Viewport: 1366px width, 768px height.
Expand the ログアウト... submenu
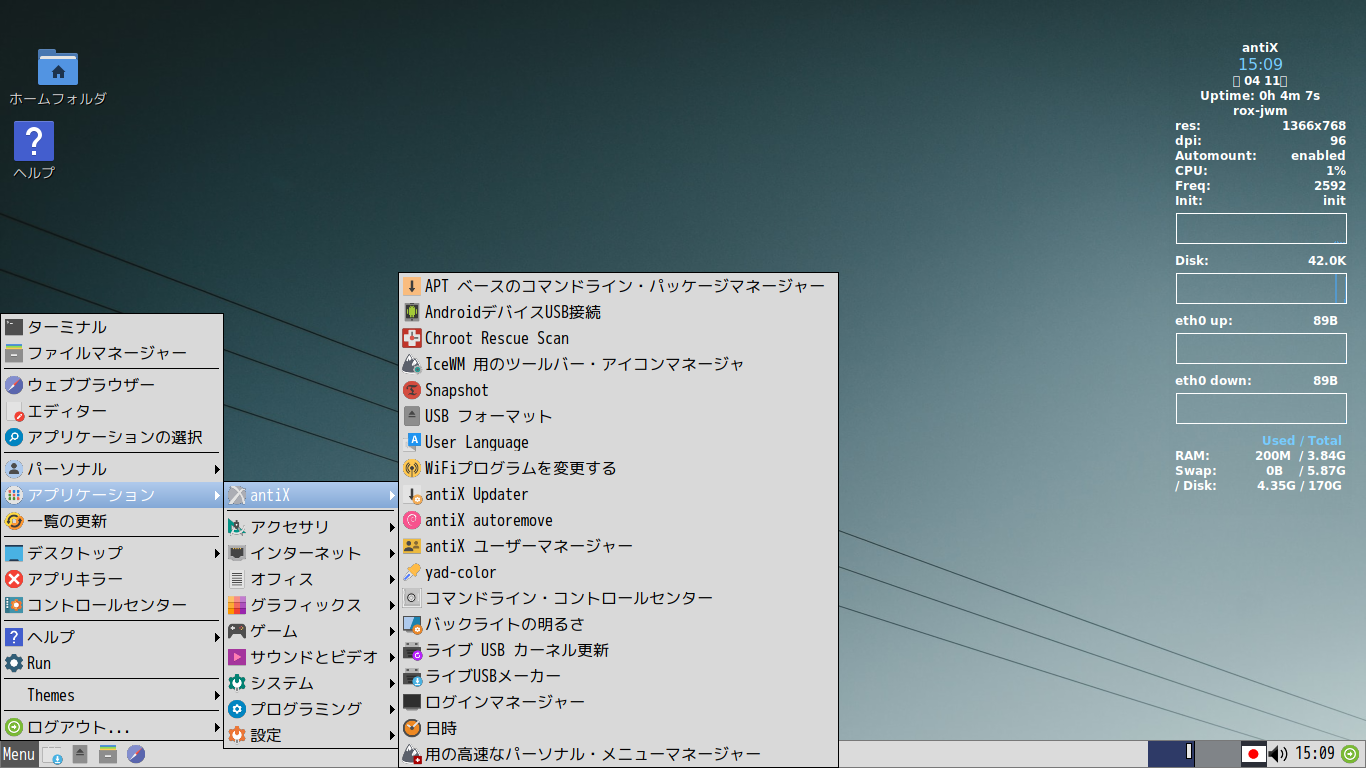112,727
